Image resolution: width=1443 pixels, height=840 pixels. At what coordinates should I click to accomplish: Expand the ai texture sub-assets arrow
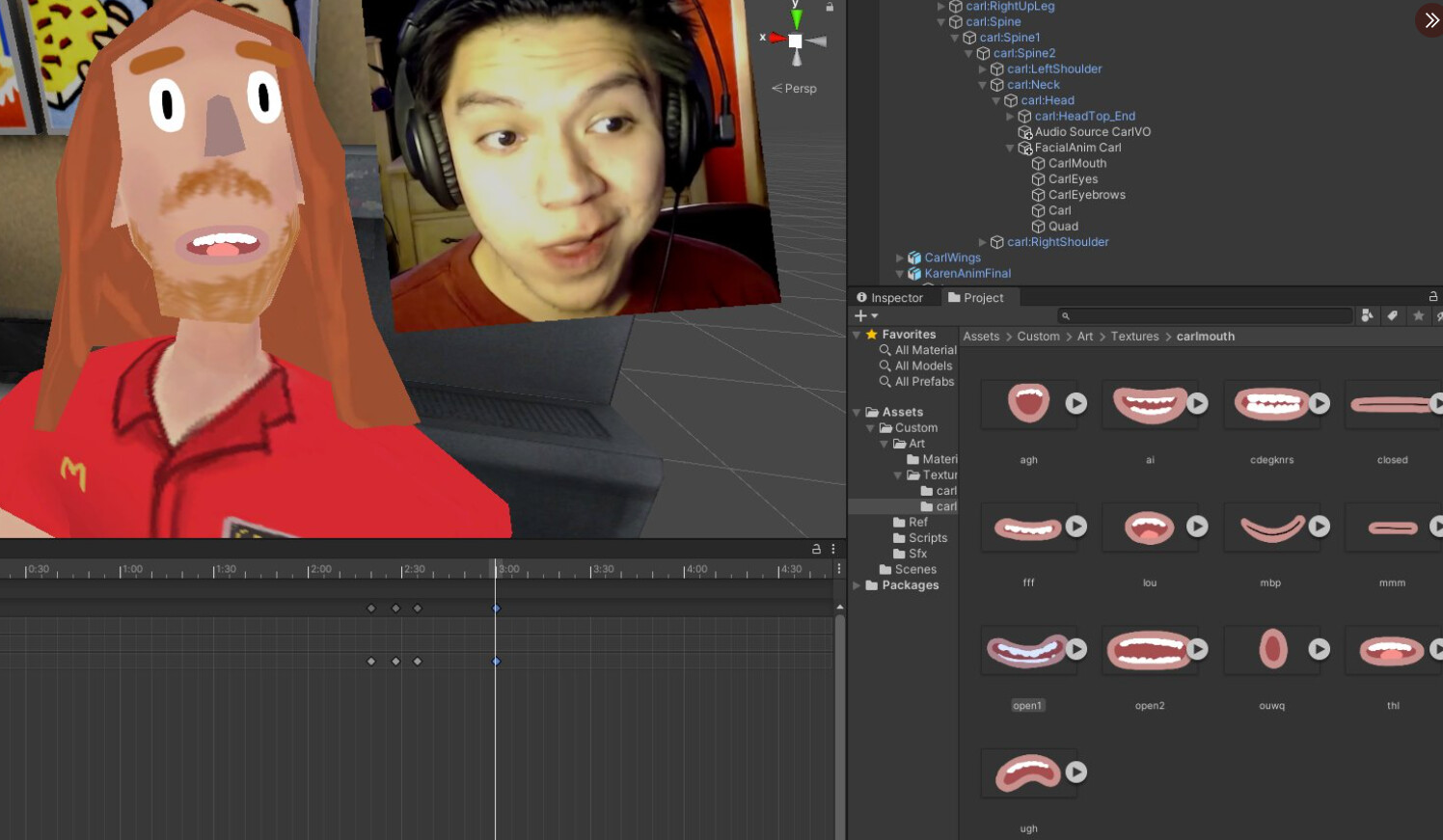point(1197,404)
